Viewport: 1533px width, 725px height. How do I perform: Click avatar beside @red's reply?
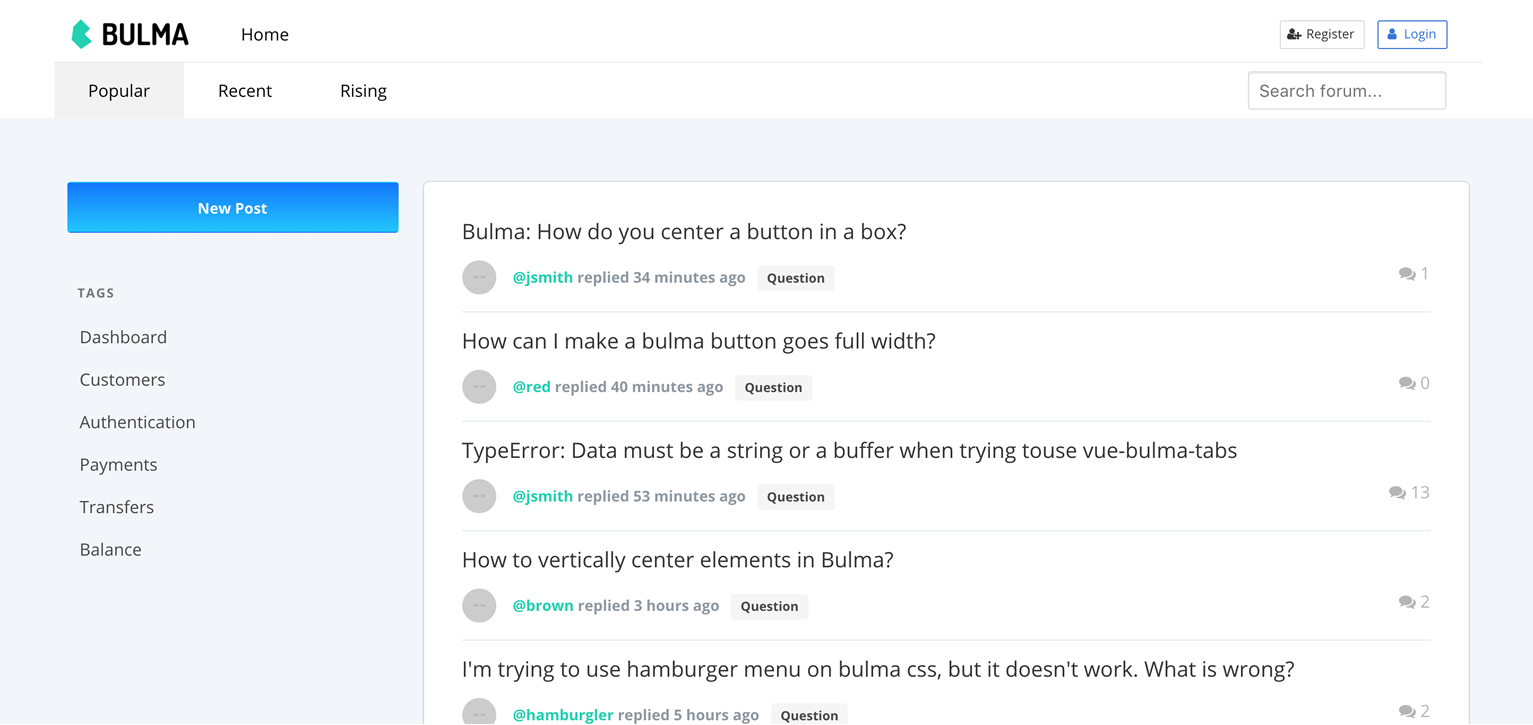479,387
